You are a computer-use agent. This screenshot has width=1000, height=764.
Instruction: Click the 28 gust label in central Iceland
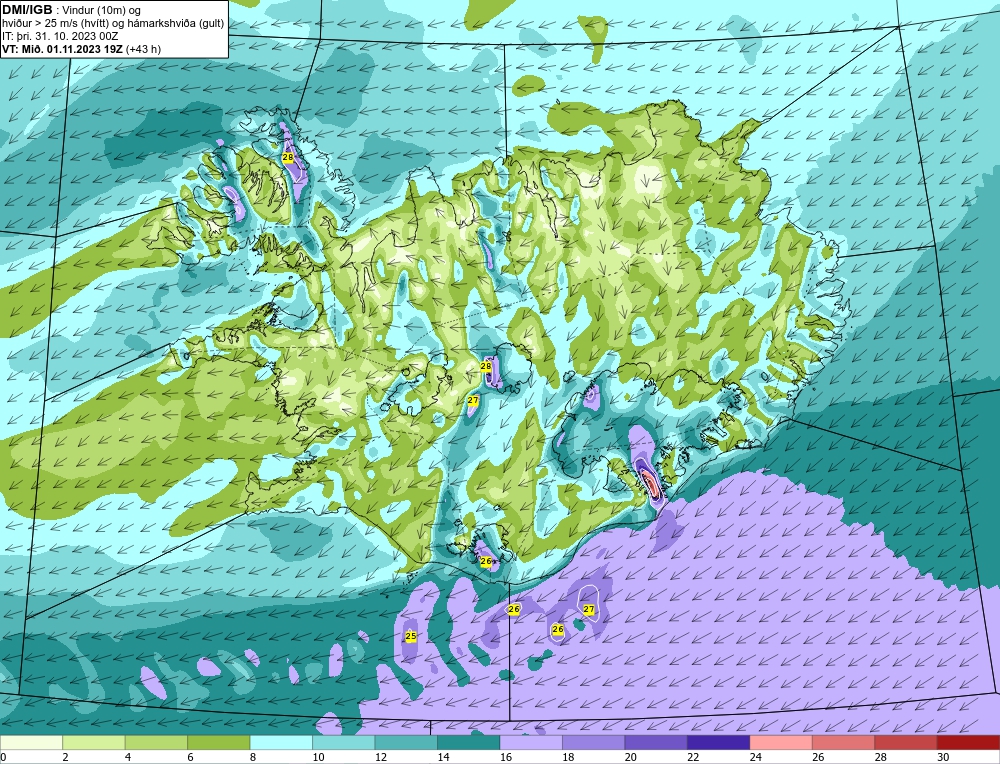tap(486, 366)
